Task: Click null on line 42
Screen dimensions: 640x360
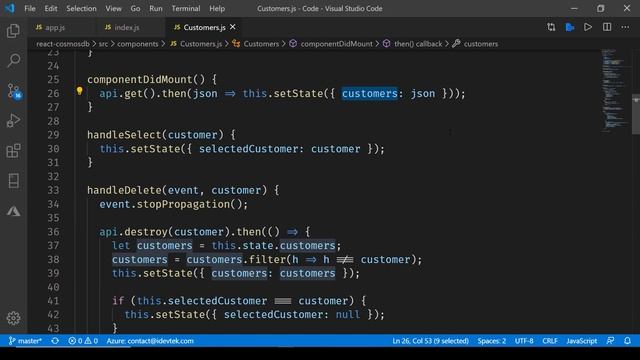Action: (348, 315)
